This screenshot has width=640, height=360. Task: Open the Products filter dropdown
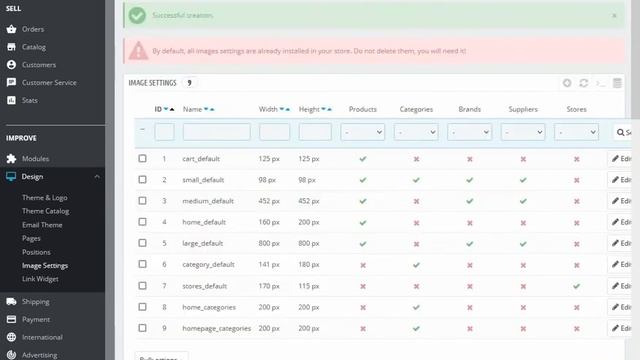tap(362, 132)
